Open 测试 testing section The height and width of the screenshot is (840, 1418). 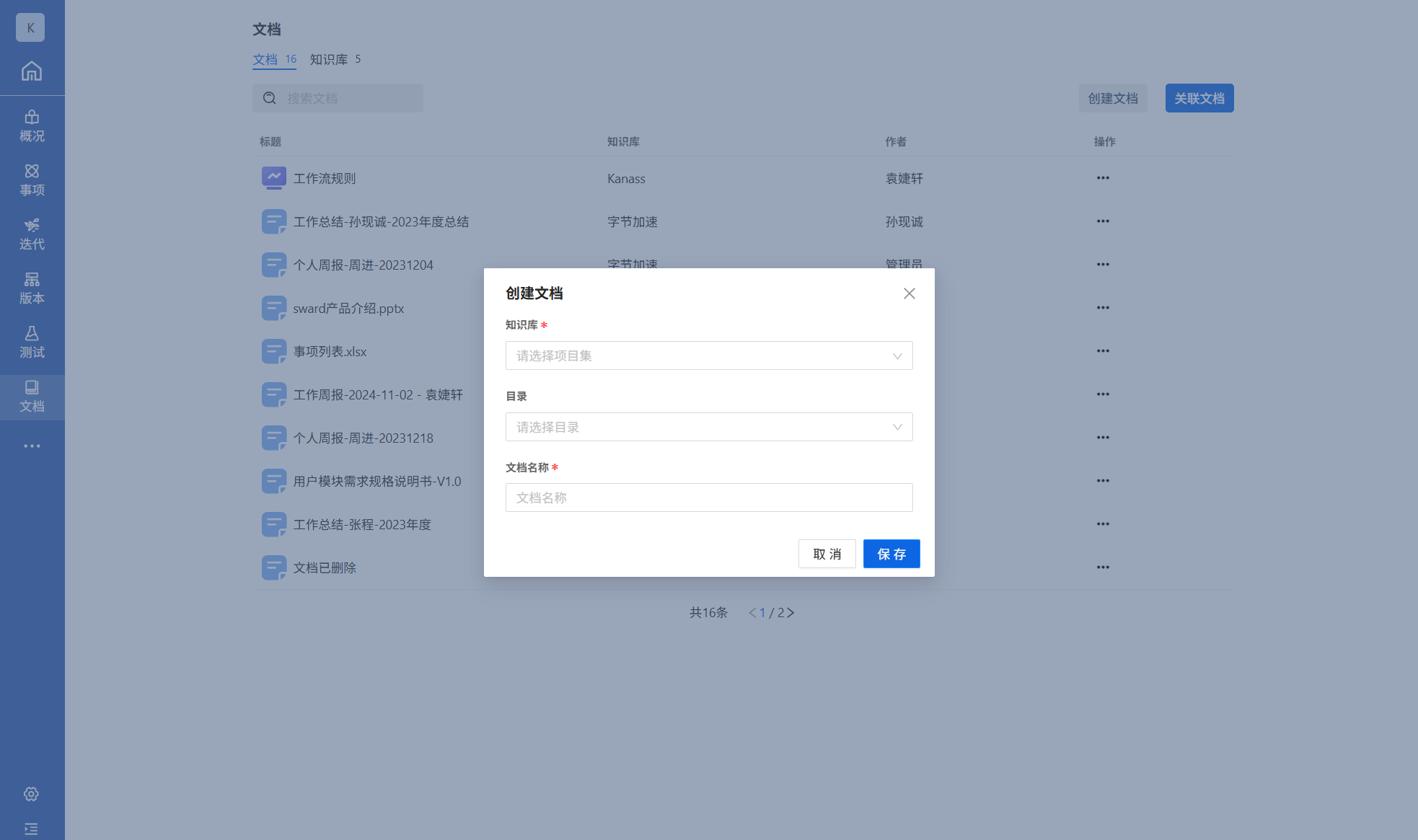(32, 342)
